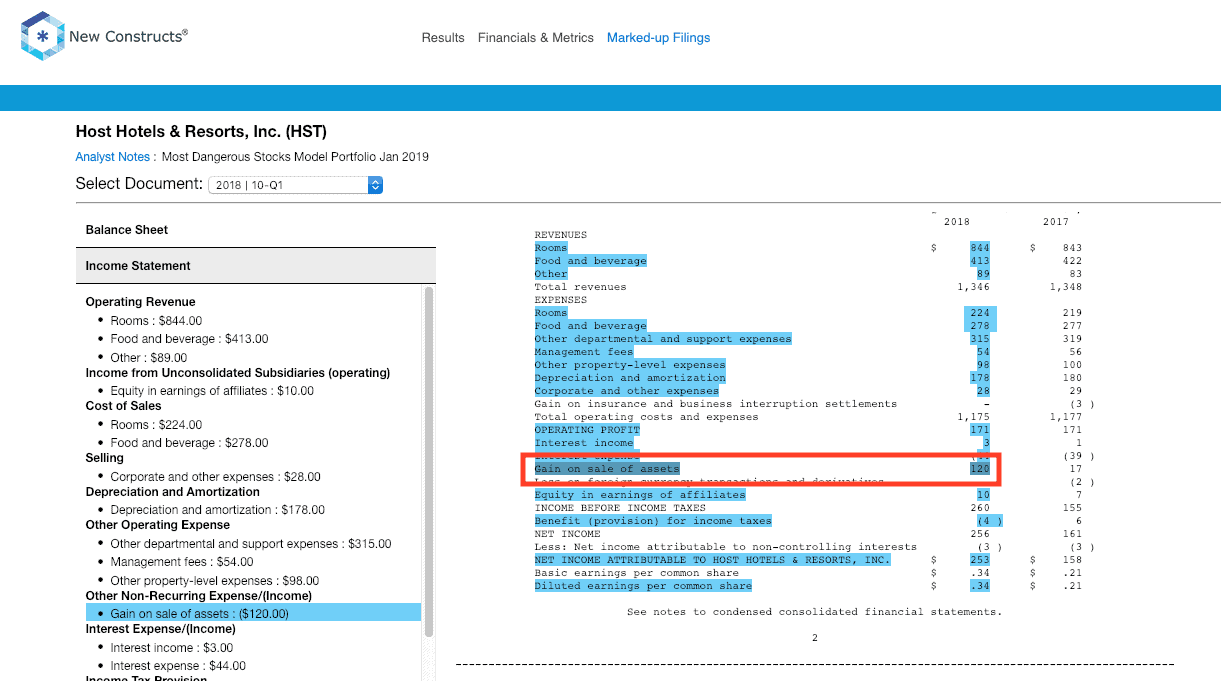Select Other property-level expenses : $98.00
This screenshot has height=681, width=1221.
(215, 581)
